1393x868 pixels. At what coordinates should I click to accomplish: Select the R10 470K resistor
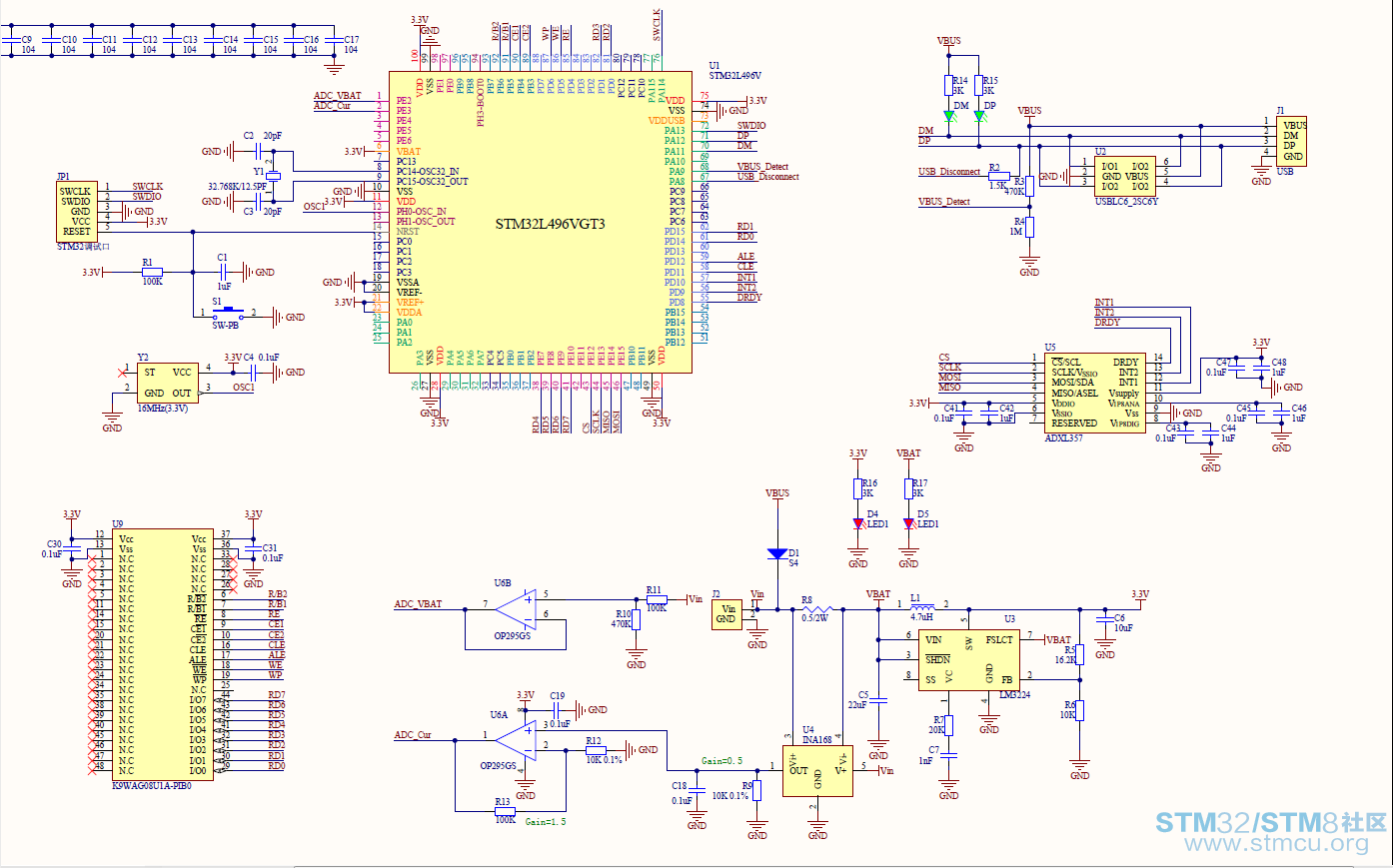[637, 620]
